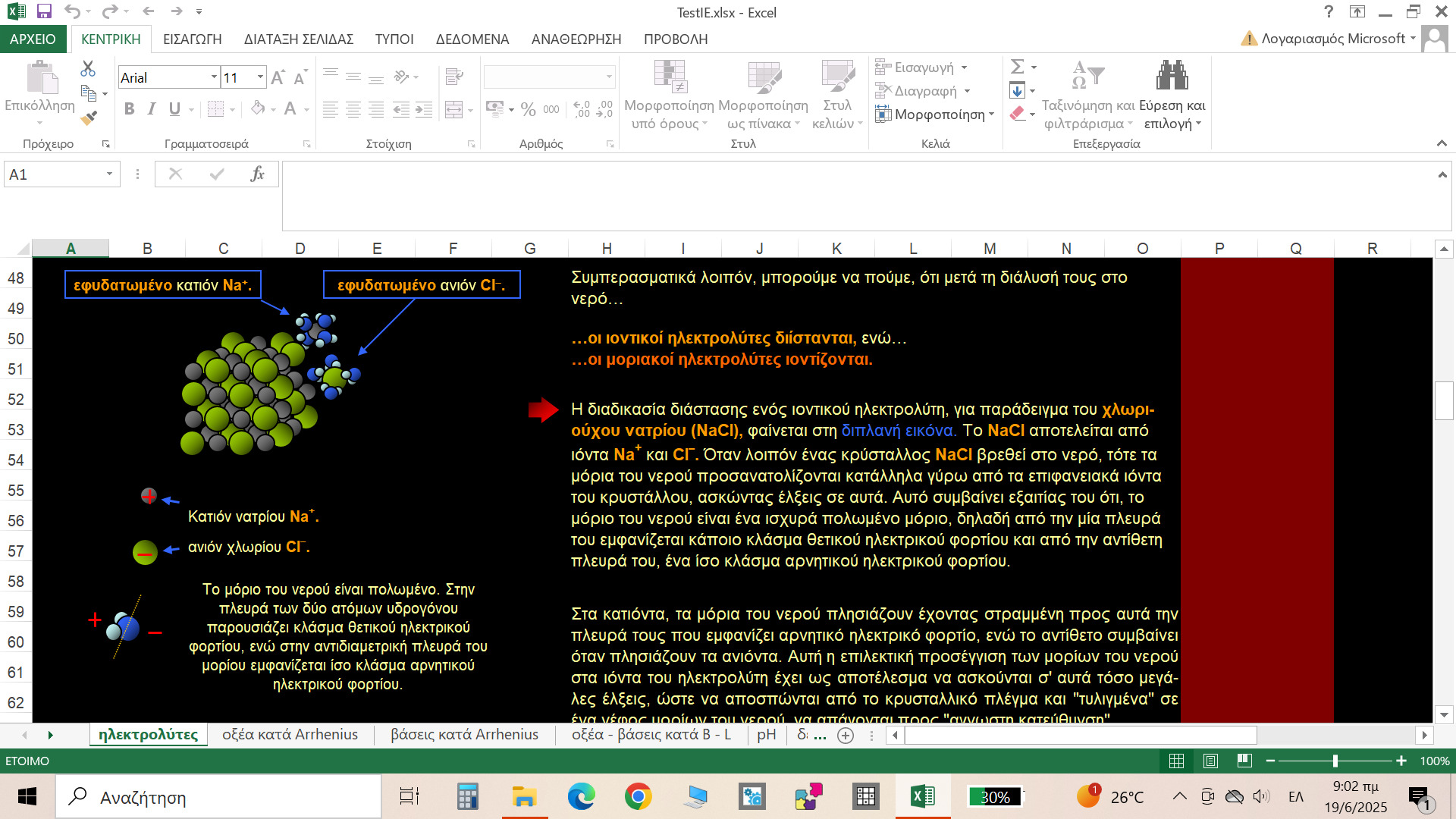Open the font size dropdown
This screenshot has width=1456, height=819.
[260, 77]
